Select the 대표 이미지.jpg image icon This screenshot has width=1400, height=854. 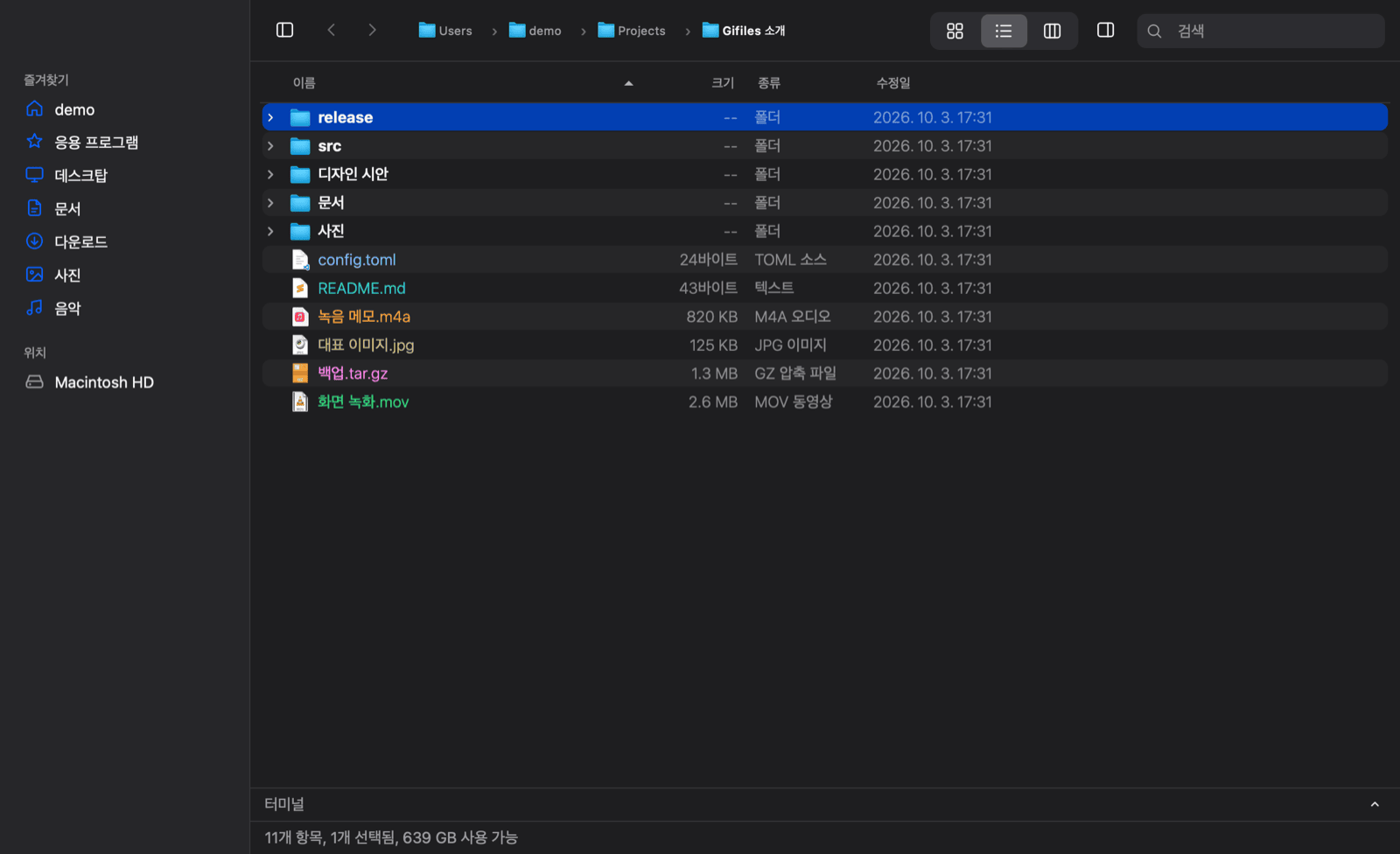300,345
